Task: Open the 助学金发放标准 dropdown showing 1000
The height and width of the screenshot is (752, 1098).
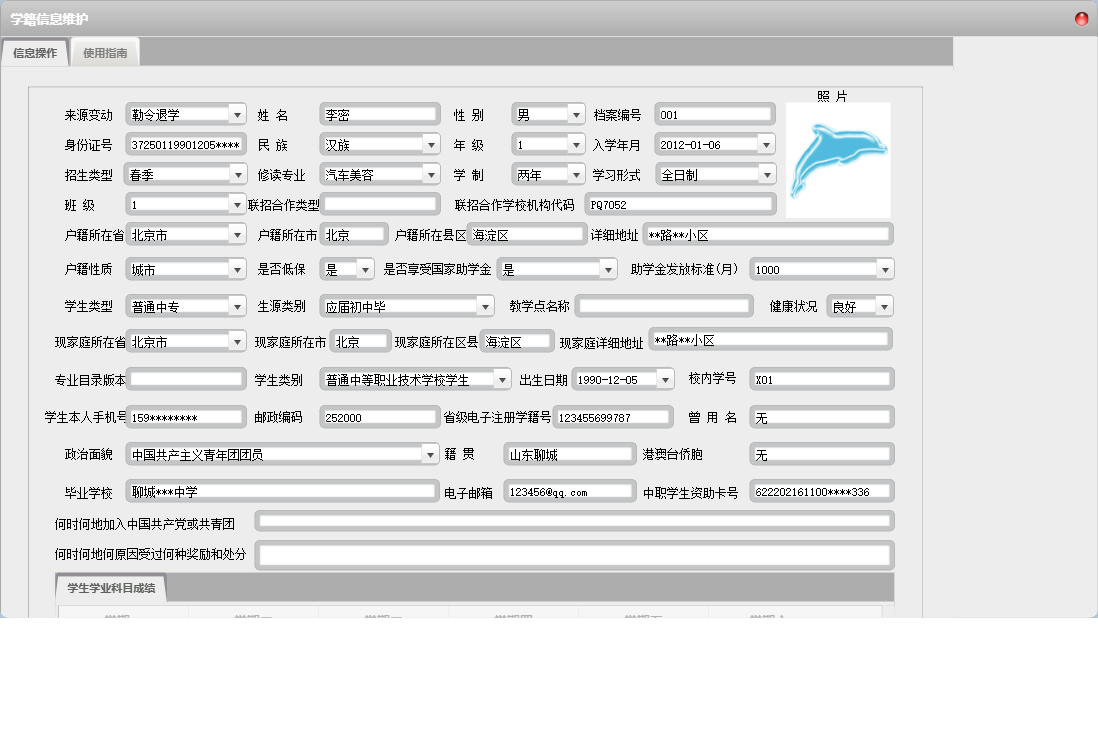Action: click(x=884, y=269)
